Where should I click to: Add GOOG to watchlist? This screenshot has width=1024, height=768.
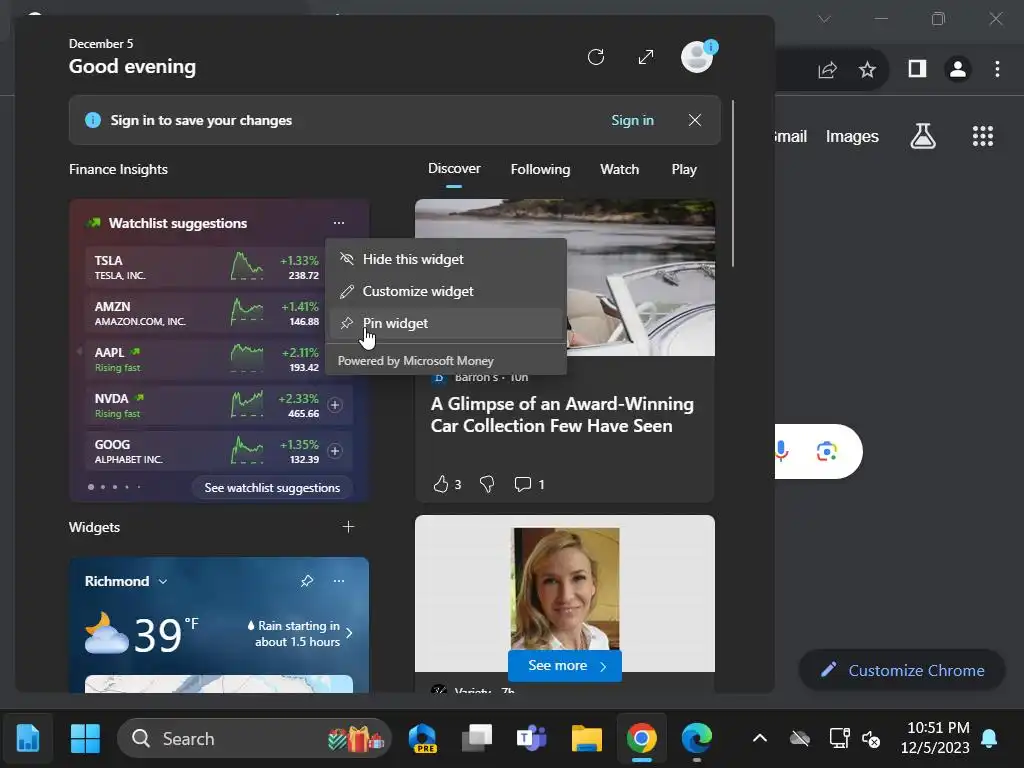(x=334, y=451)
